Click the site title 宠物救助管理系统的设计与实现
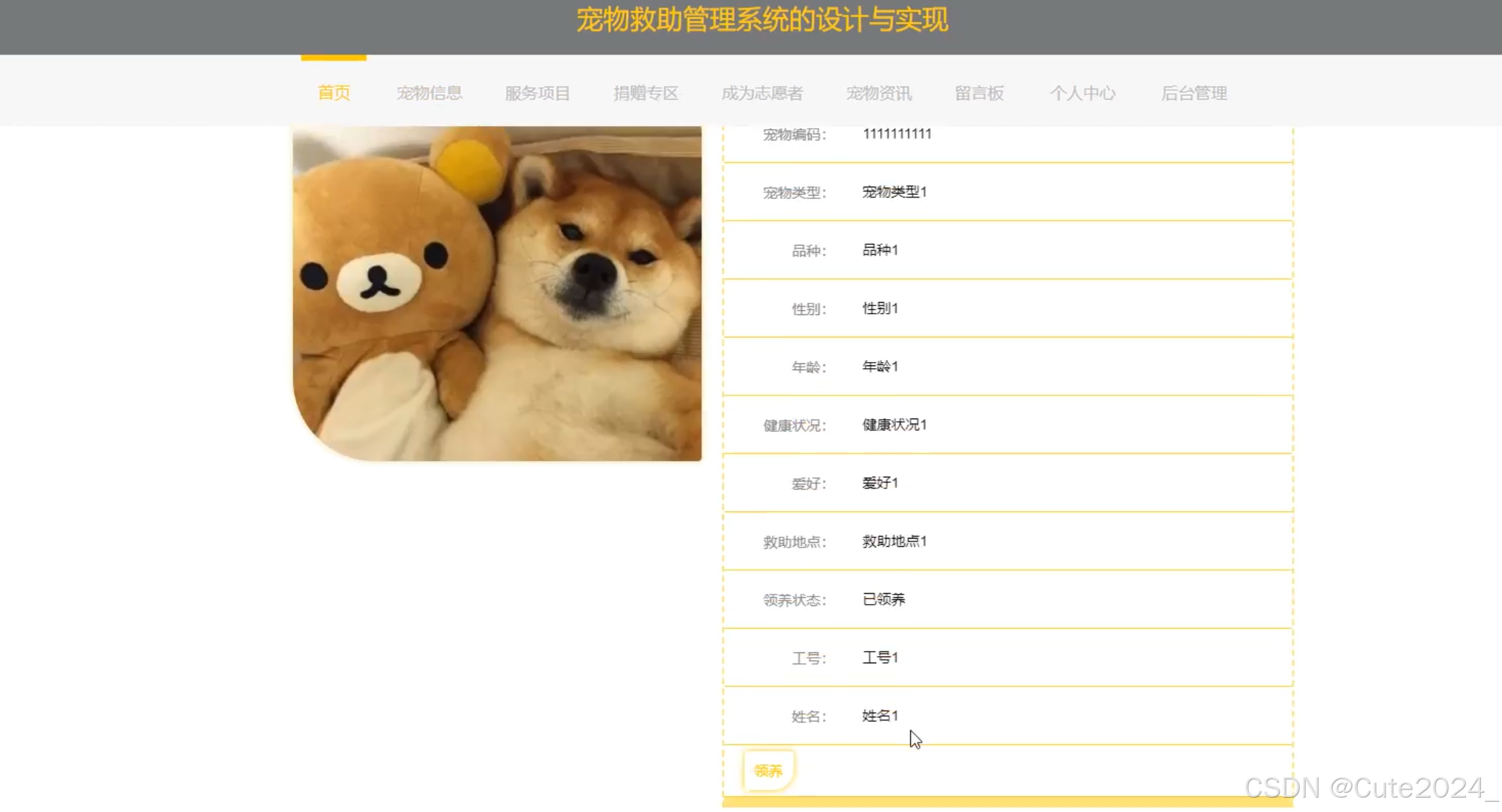The height and width of the screenshot is (812, 1502). (762, 20)
